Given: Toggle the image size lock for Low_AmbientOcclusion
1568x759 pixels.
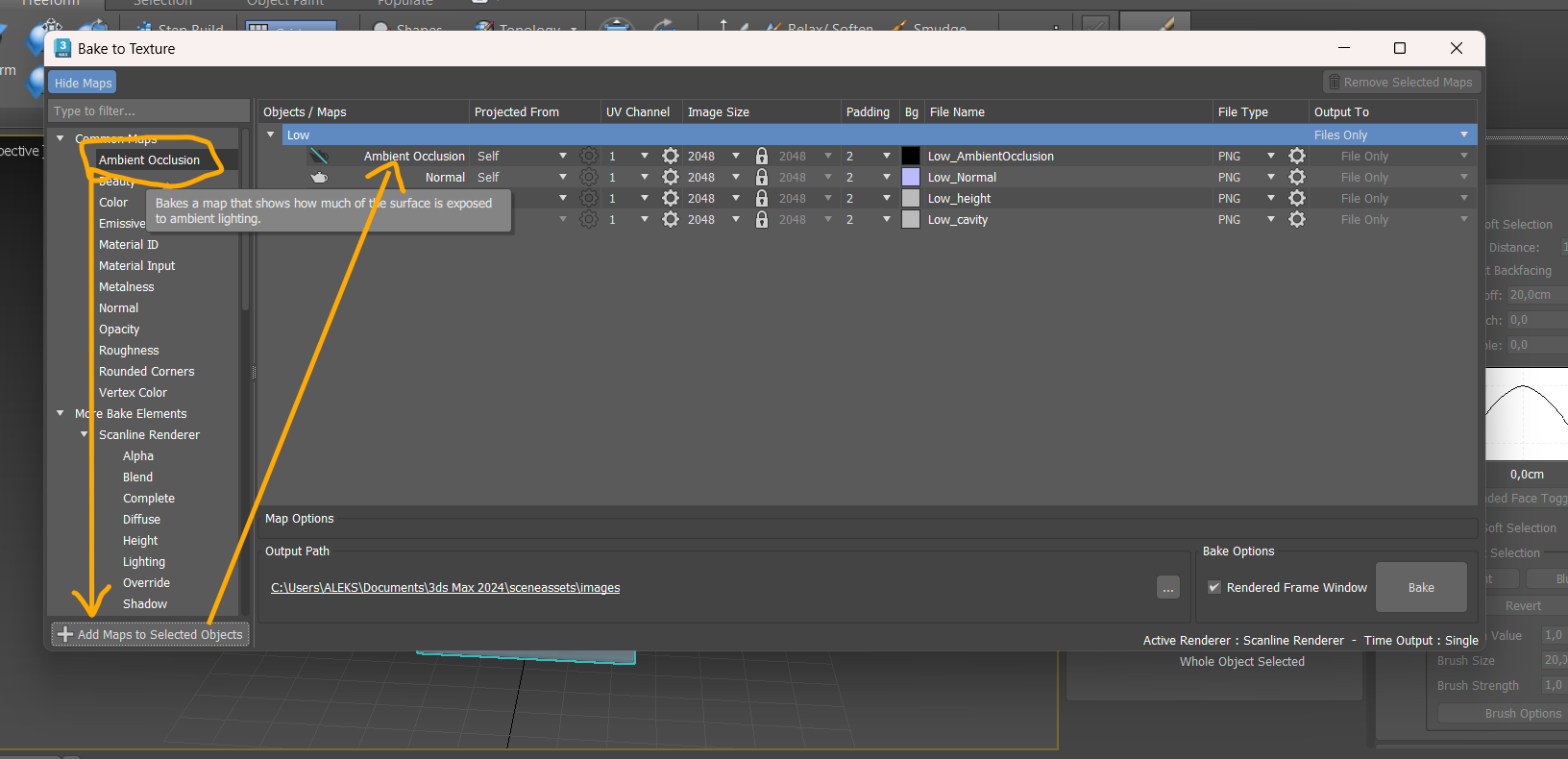Looking at the screenshot, I should (x=762, y=156).
